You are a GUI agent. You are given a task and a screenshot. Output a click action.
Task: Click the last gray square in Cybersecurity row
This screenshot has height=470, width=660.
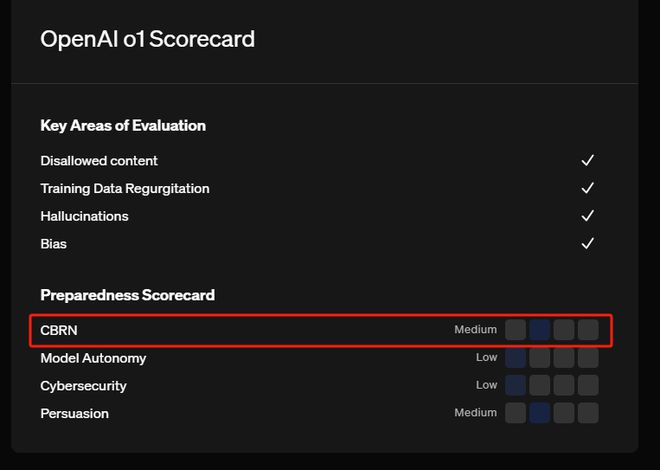click(588, 385)
